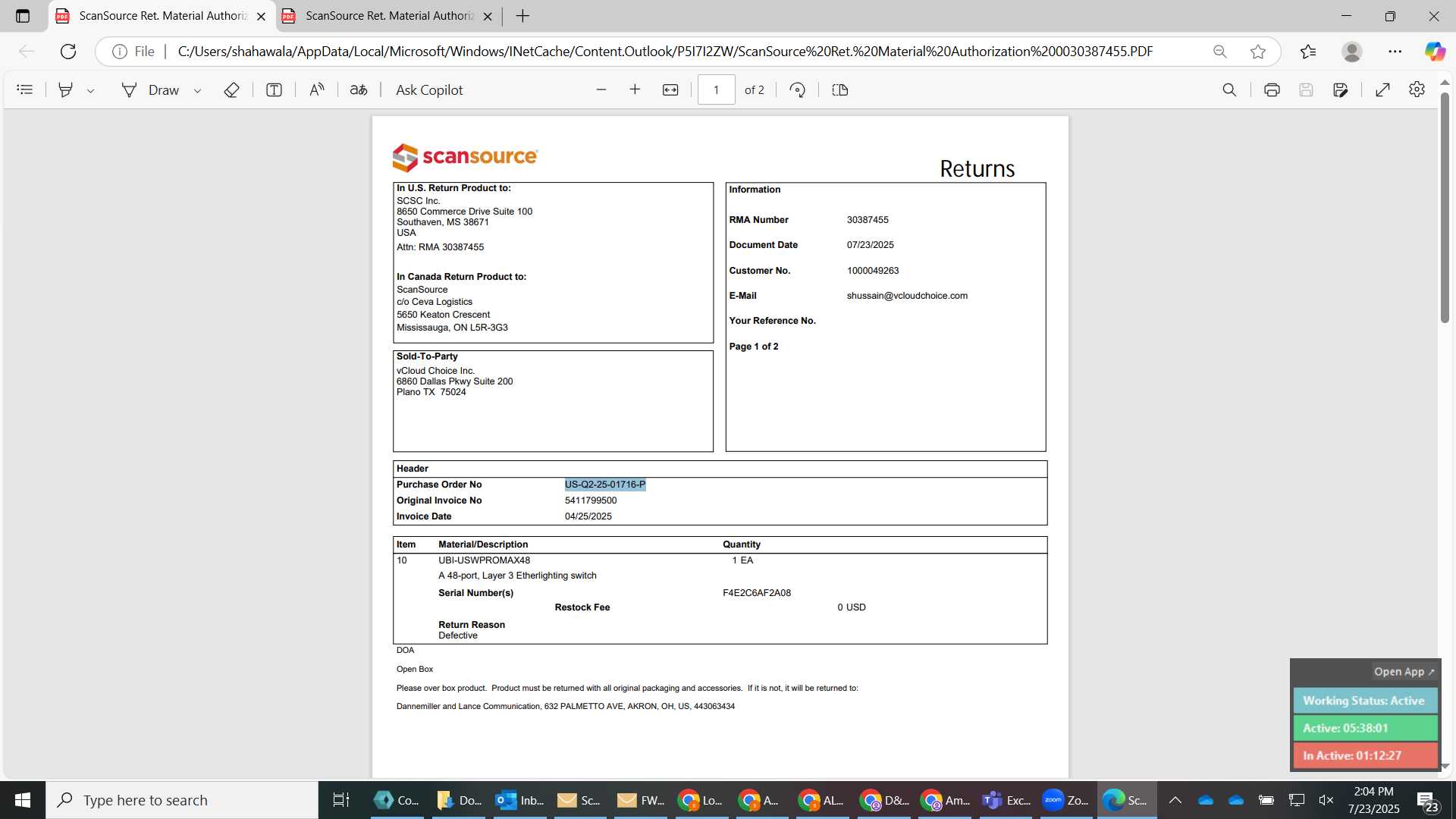The width and height of the screenshot is (1456, 819).
Task: Click email shussain@vcloudchoice.com
Action: coord(907,296)
